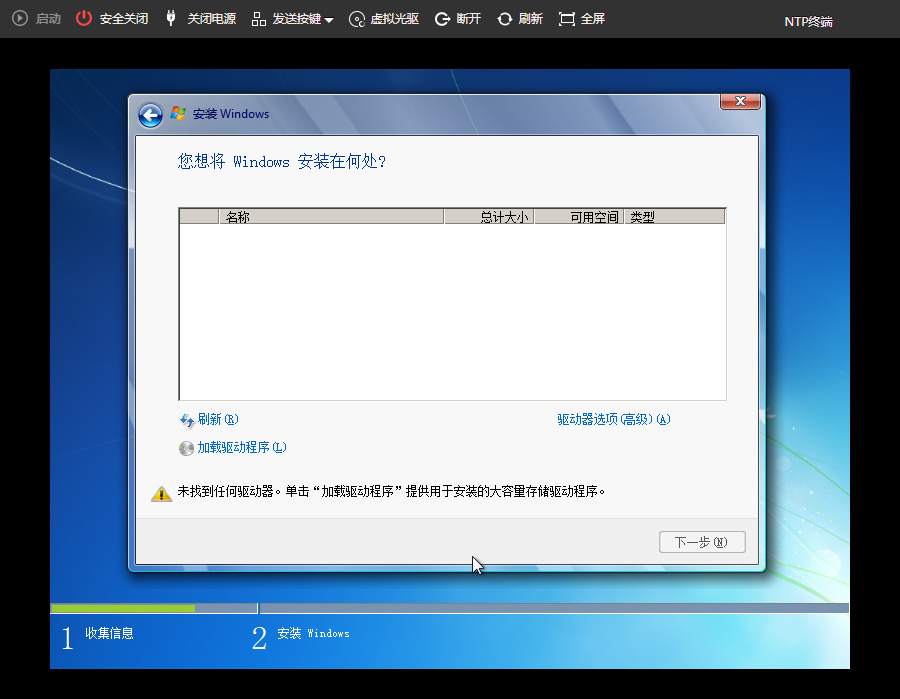The width and height of the screenshot is (900, 699).
Task: Click the 可用空间 column header
Action: (579, 217)
